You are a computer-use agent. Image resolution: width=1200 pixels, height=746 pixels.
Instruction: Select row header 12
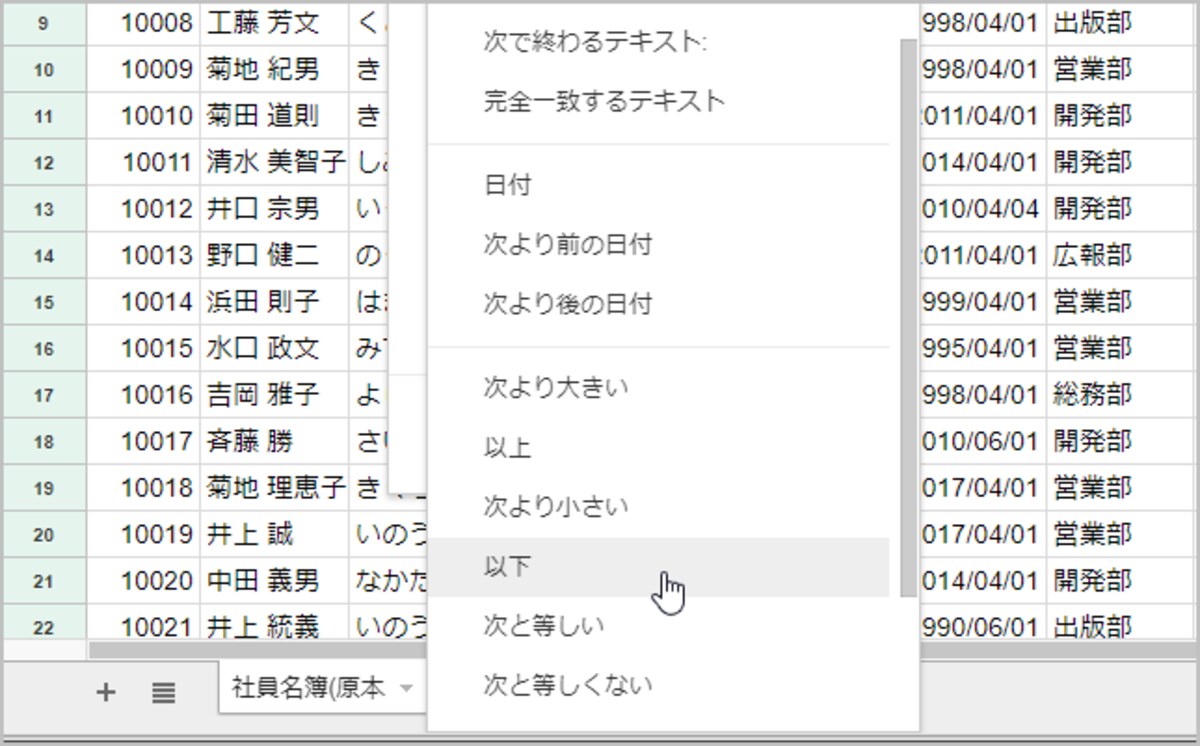[x=44, y=162]
